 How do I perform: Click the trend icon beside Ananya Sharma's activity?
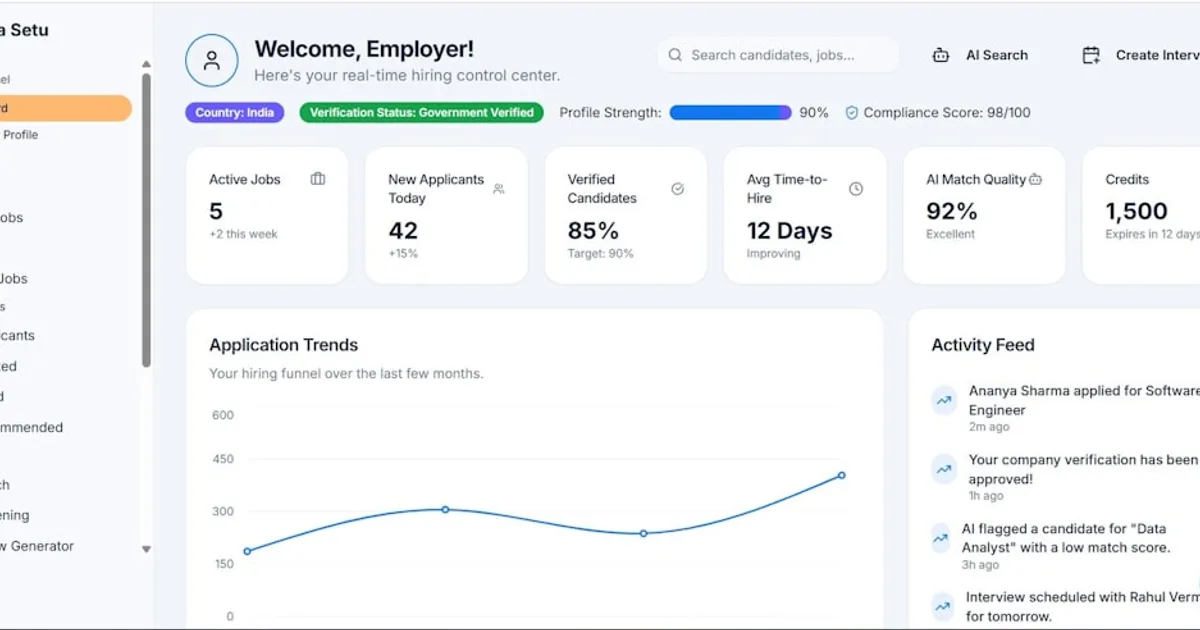tap(943, 400)
